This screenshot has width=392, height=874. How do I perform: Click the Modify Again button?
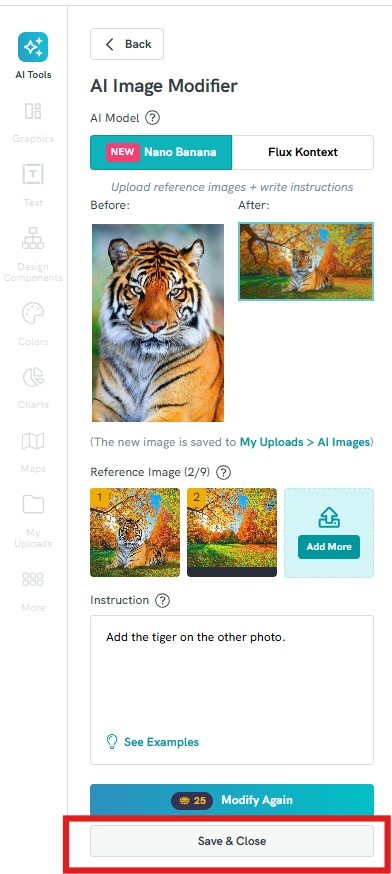point(232,800)
